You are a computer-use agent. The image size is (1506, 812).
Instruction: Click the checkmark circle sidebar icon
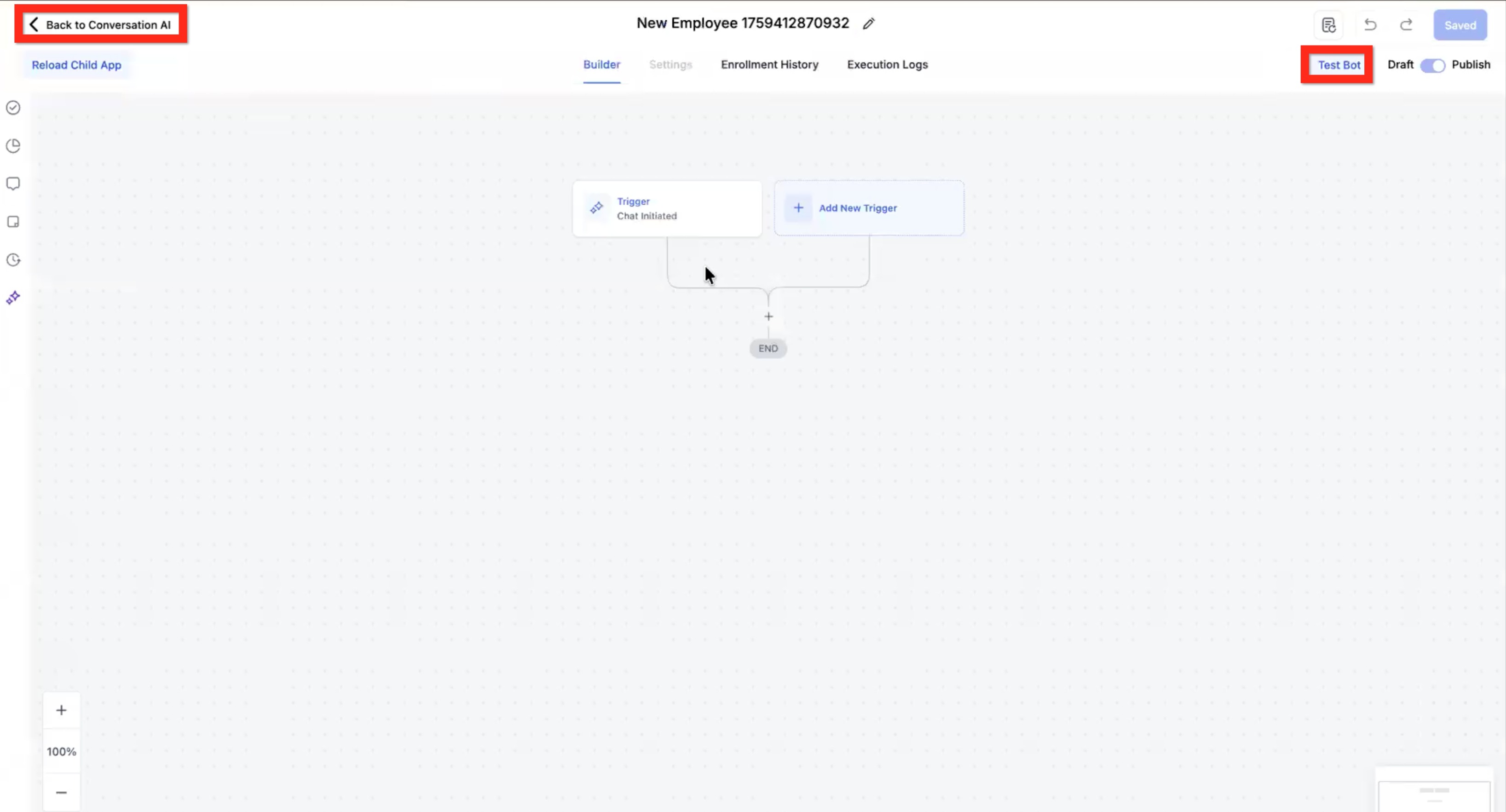coord(13,108)
